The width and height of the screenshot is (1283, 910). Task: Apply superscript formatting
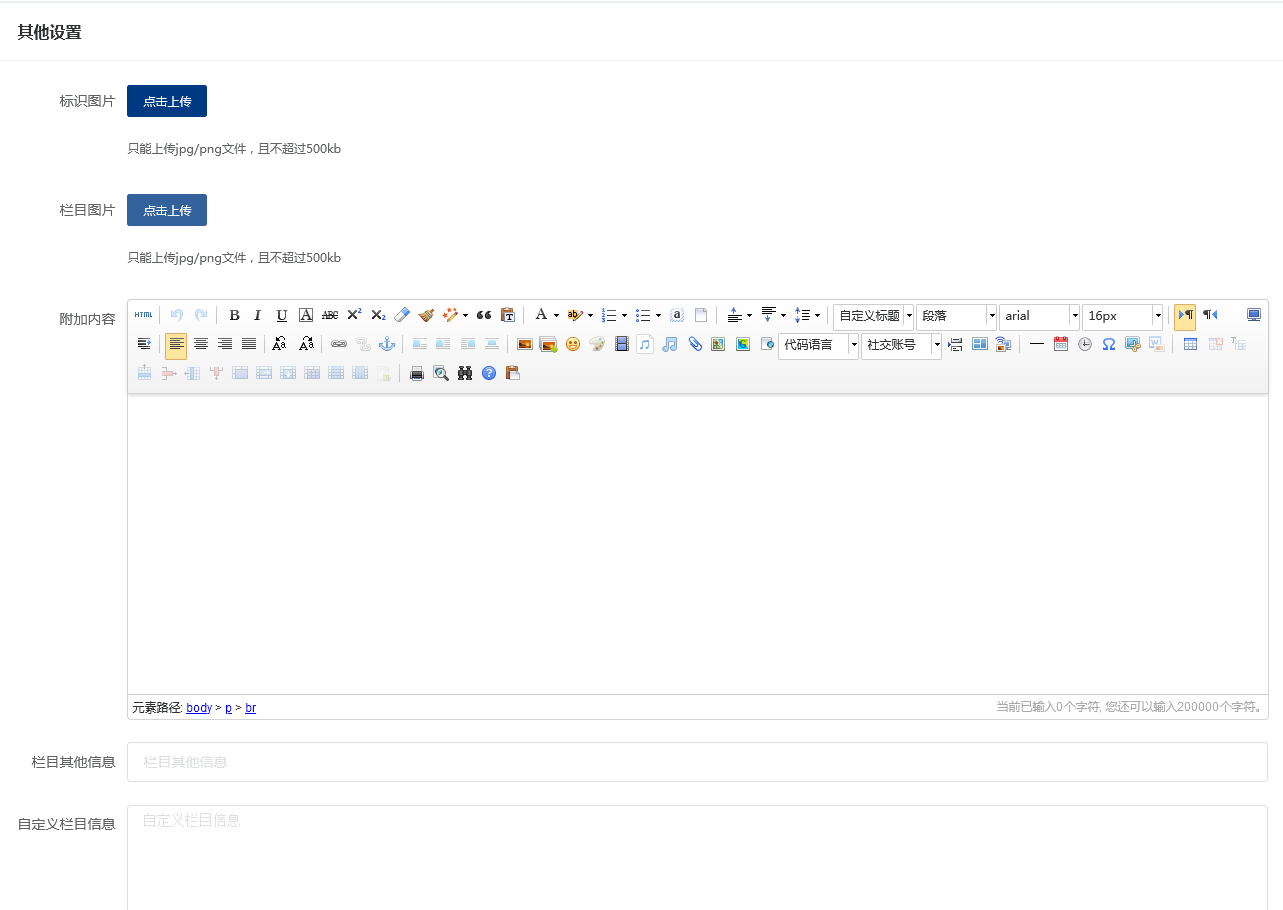point(354,315)
